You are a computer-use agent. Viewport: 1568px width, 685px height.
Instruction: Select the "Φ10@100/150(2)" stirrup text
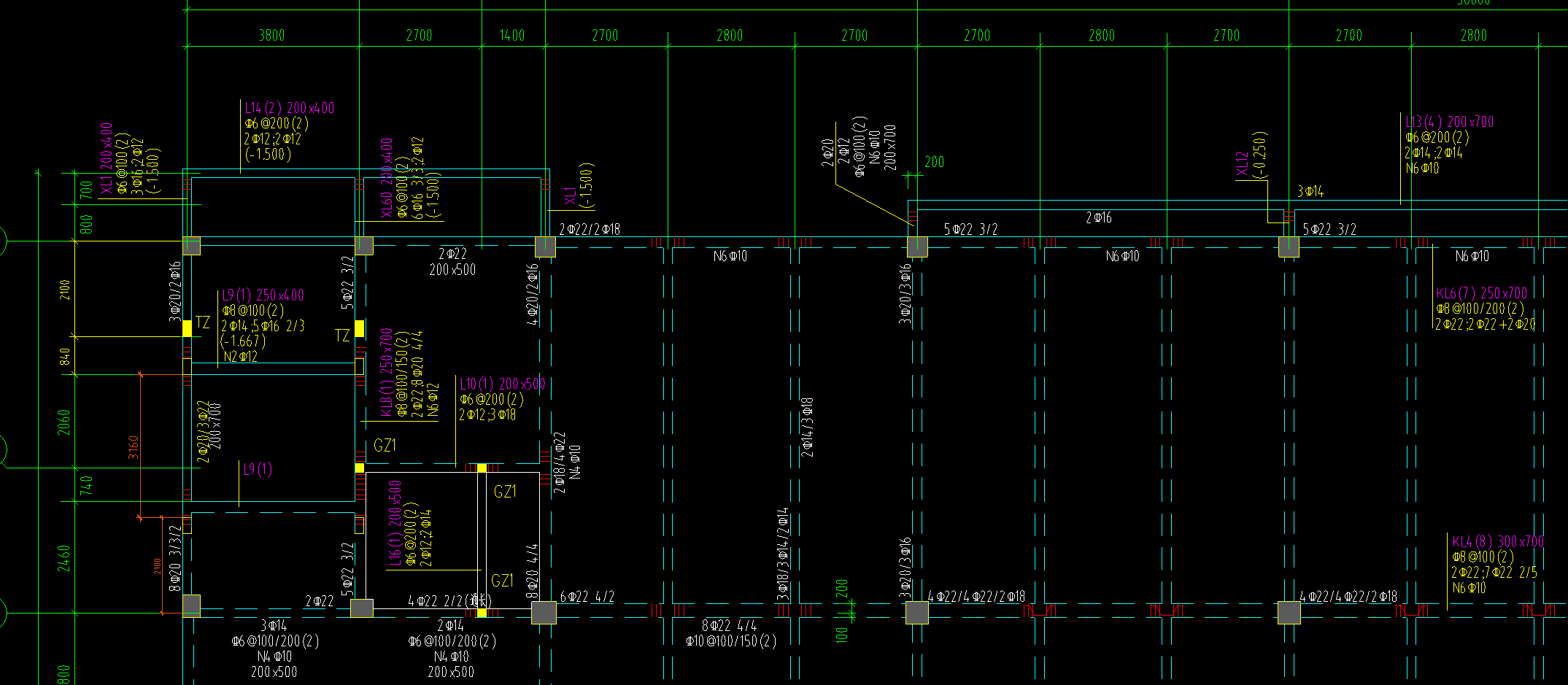730,641
